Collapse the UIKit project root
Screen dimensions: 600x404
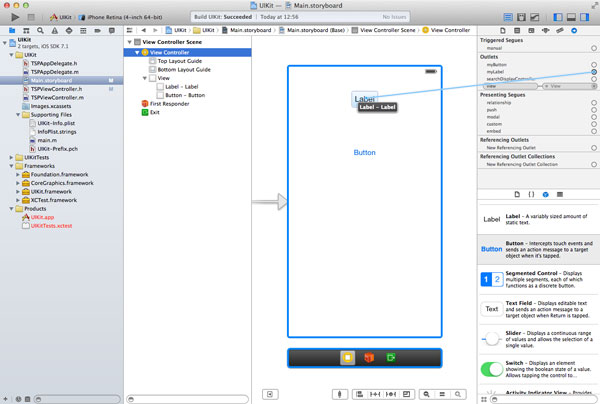pos(5,43)
